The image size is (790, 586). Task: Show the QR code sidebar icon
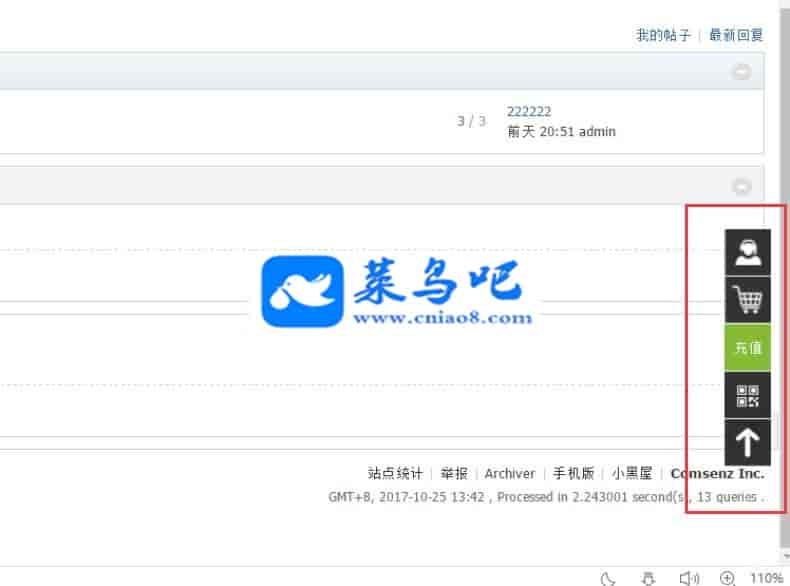tap(747, 395)
